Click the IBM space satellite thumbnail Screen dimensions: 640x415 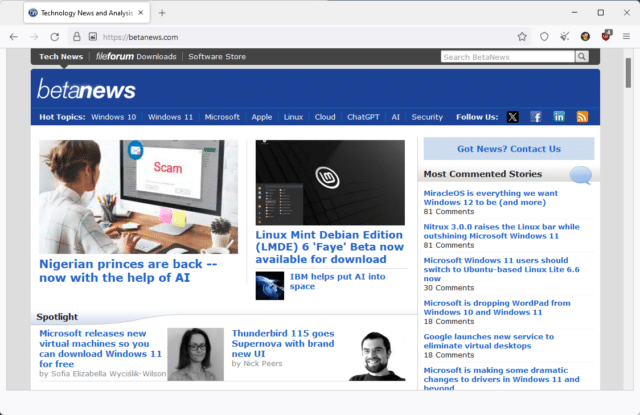(x=270, y=286)
